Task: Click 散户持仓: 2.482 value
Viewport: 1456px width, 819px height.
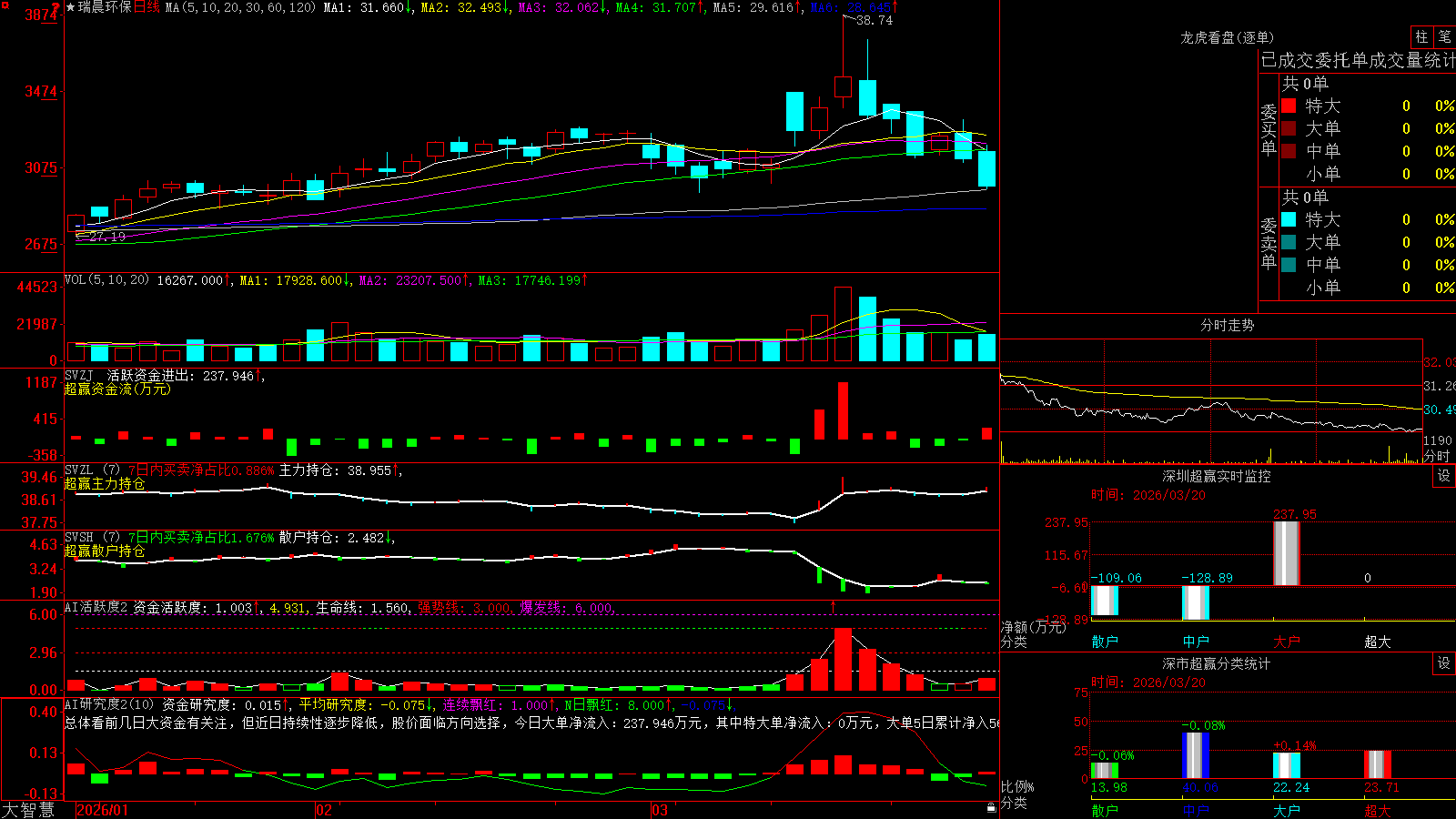Action: [x=332, y=538]
